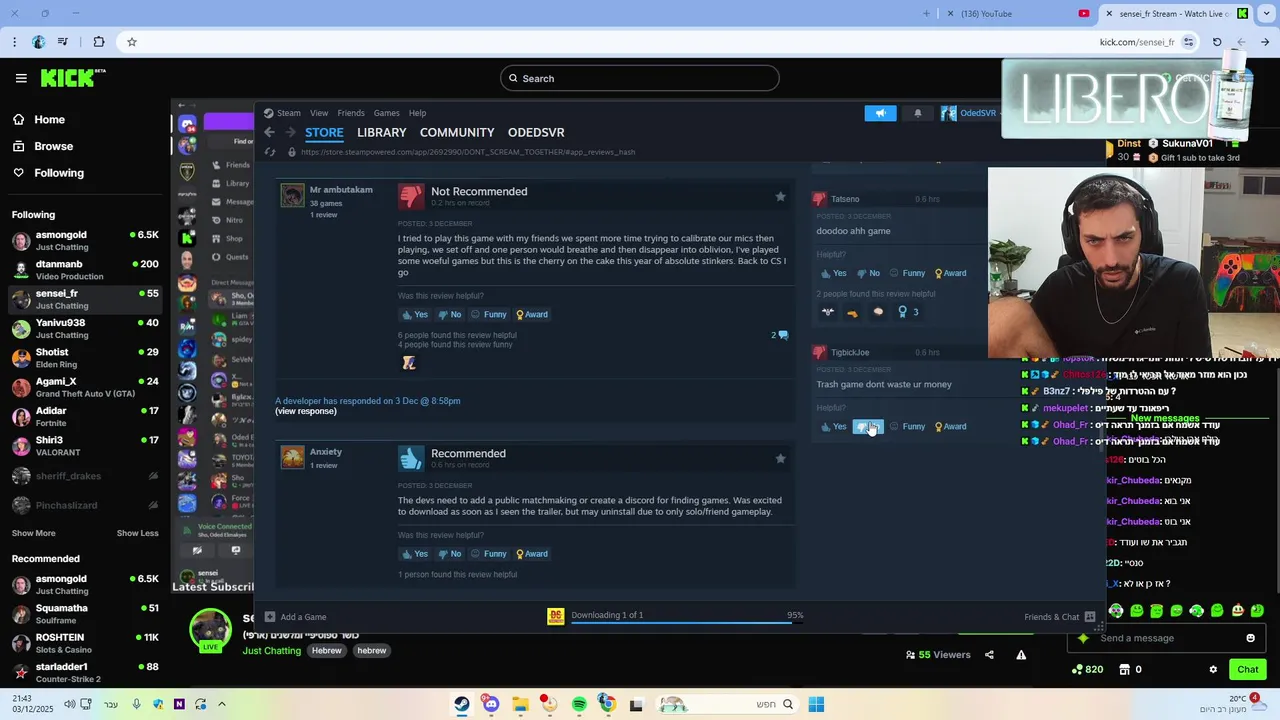Expand developer response via view response
Screen dimensions: 1280x720
[x=305, y=411]
